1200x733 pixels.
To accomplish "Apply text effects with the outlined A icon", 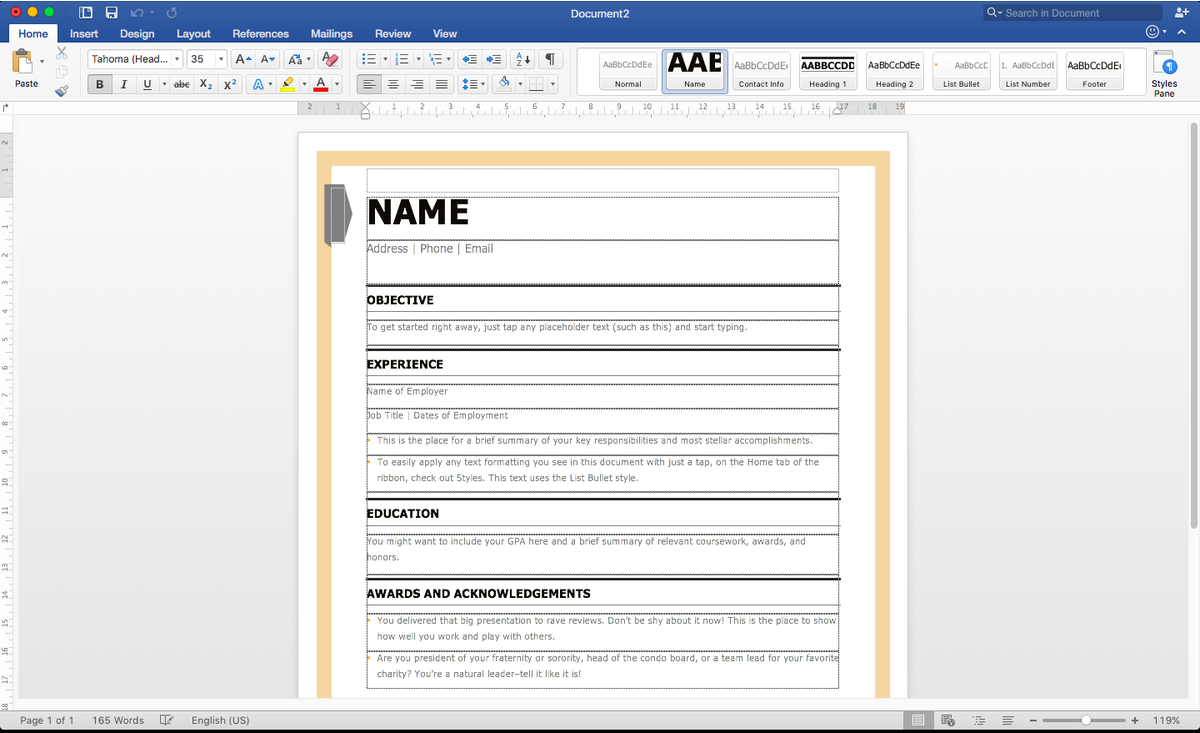I will pos(257,84).
